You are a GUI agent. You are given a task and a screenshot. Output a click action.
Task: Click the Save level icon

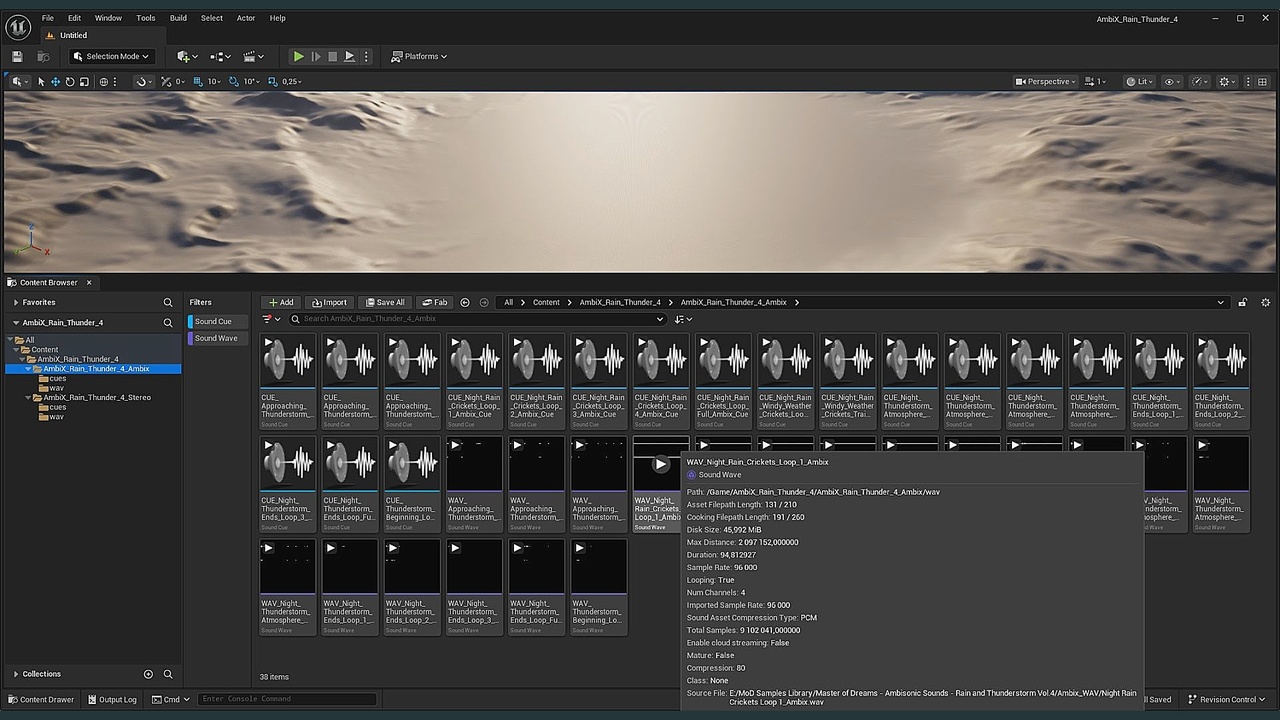[x=18, y=56]
